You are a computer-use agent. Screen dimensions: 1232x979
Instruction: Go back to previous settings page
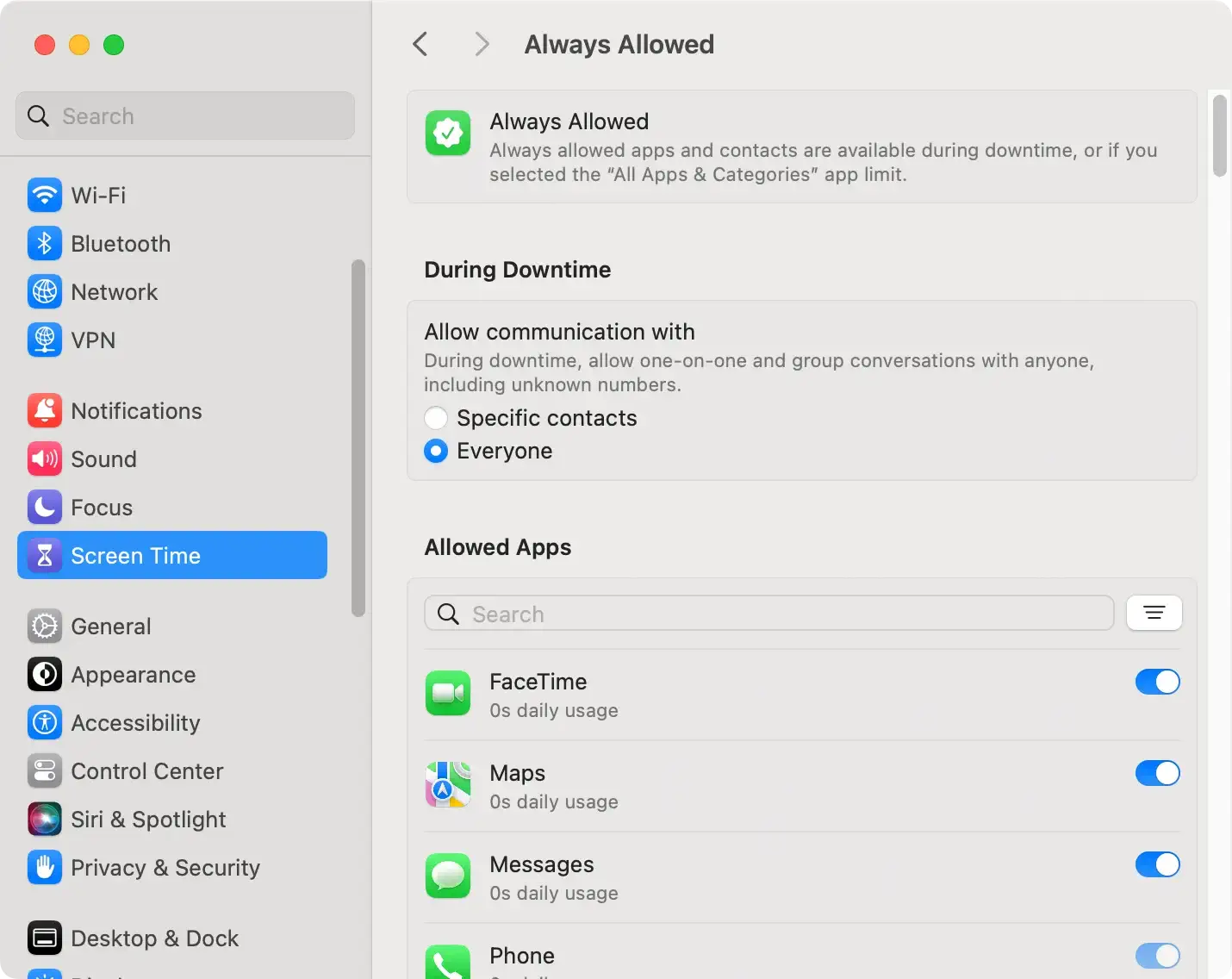tap(420, 44)
